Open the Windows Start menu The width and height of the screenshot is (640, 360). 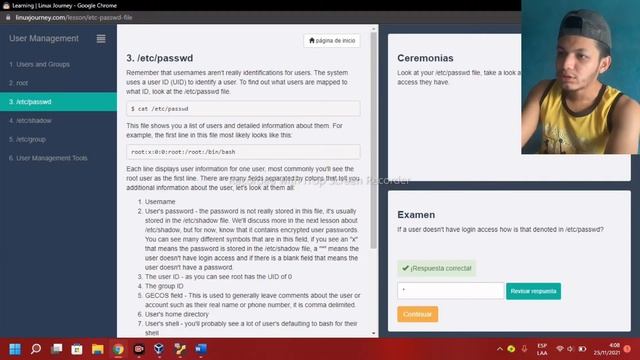pos(15,349)
